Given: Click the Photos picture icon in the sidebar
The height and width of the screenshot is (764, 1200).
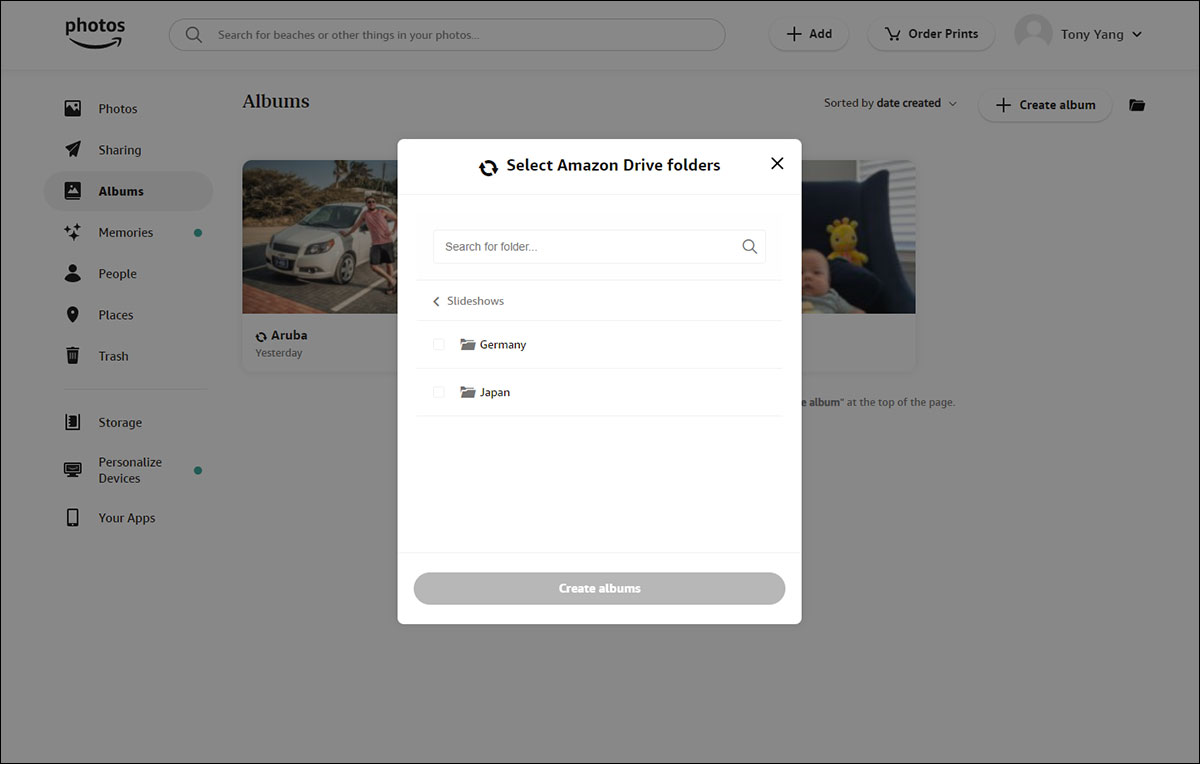Looking at the screenshot, I should [73, 108].
